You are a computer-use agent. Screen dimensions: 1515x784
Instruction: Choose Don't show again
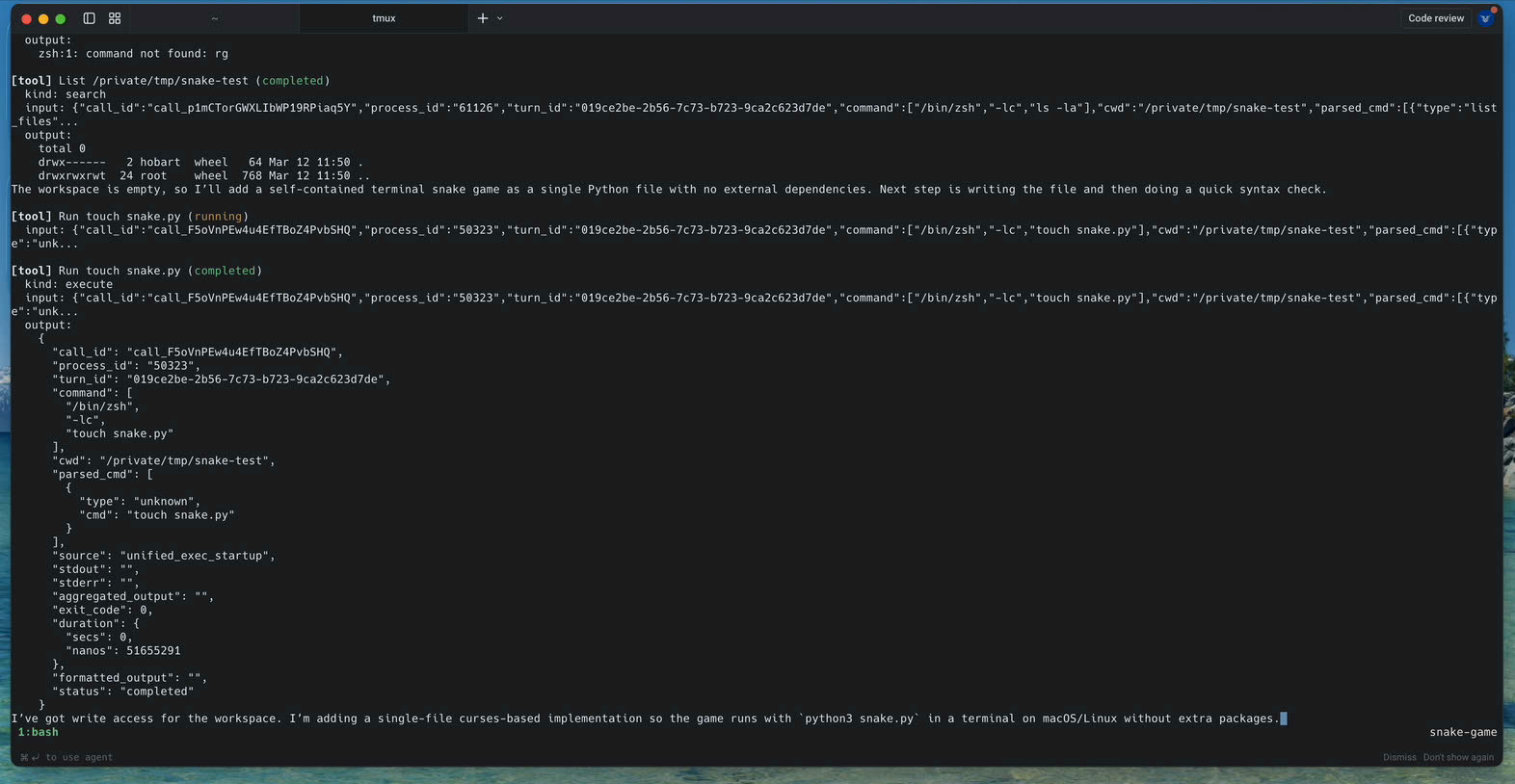click(x=1458, y=757)
